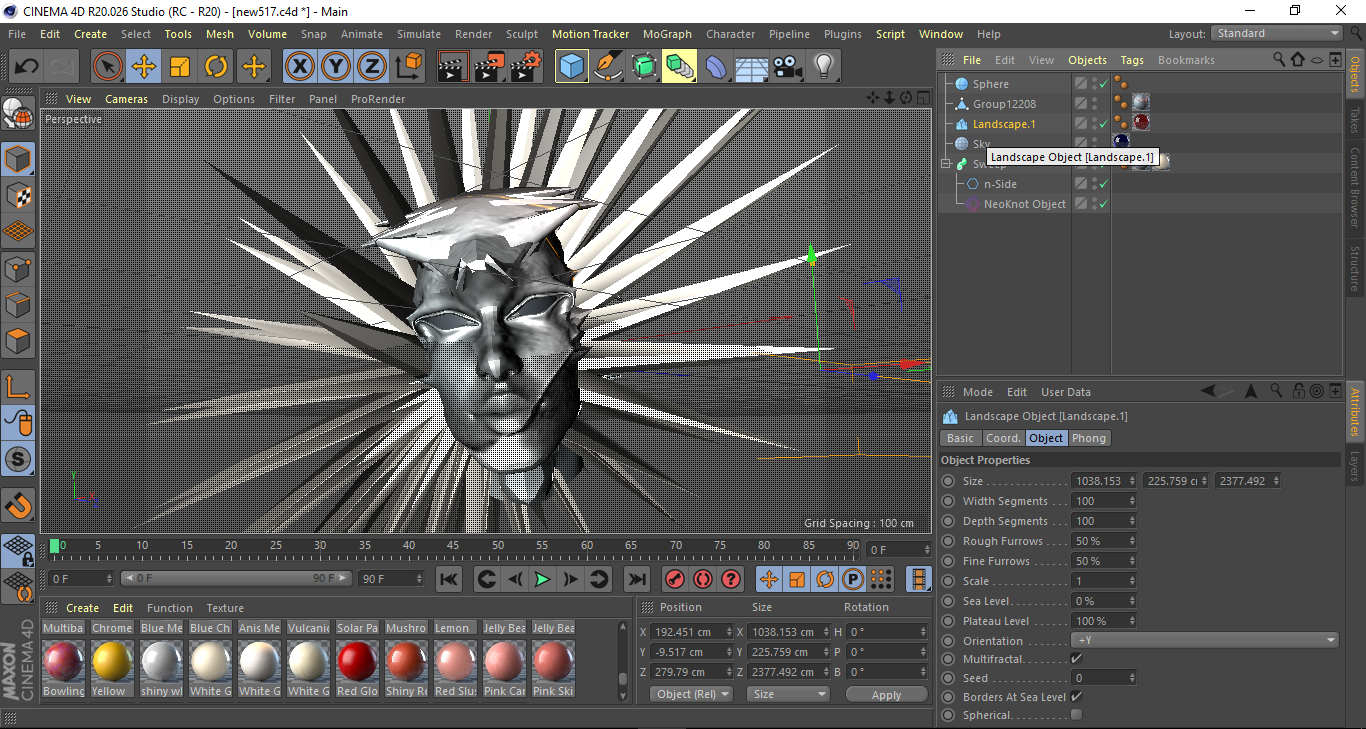Switch to the Coord. tab
Screen dimensions: 1366x729
pos(1003,438)
